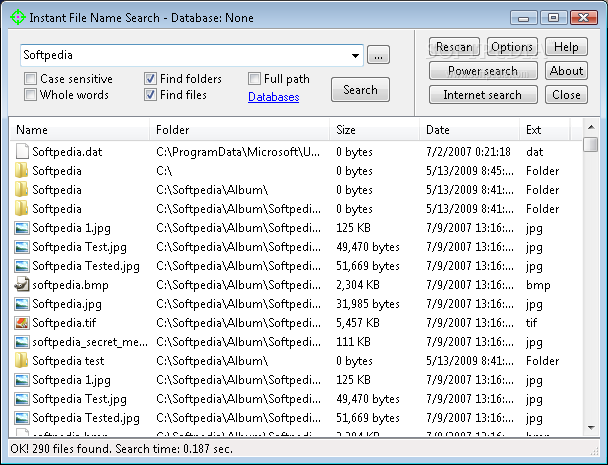
Task: Uncheck the Find files option
Action: coord(150,95)
